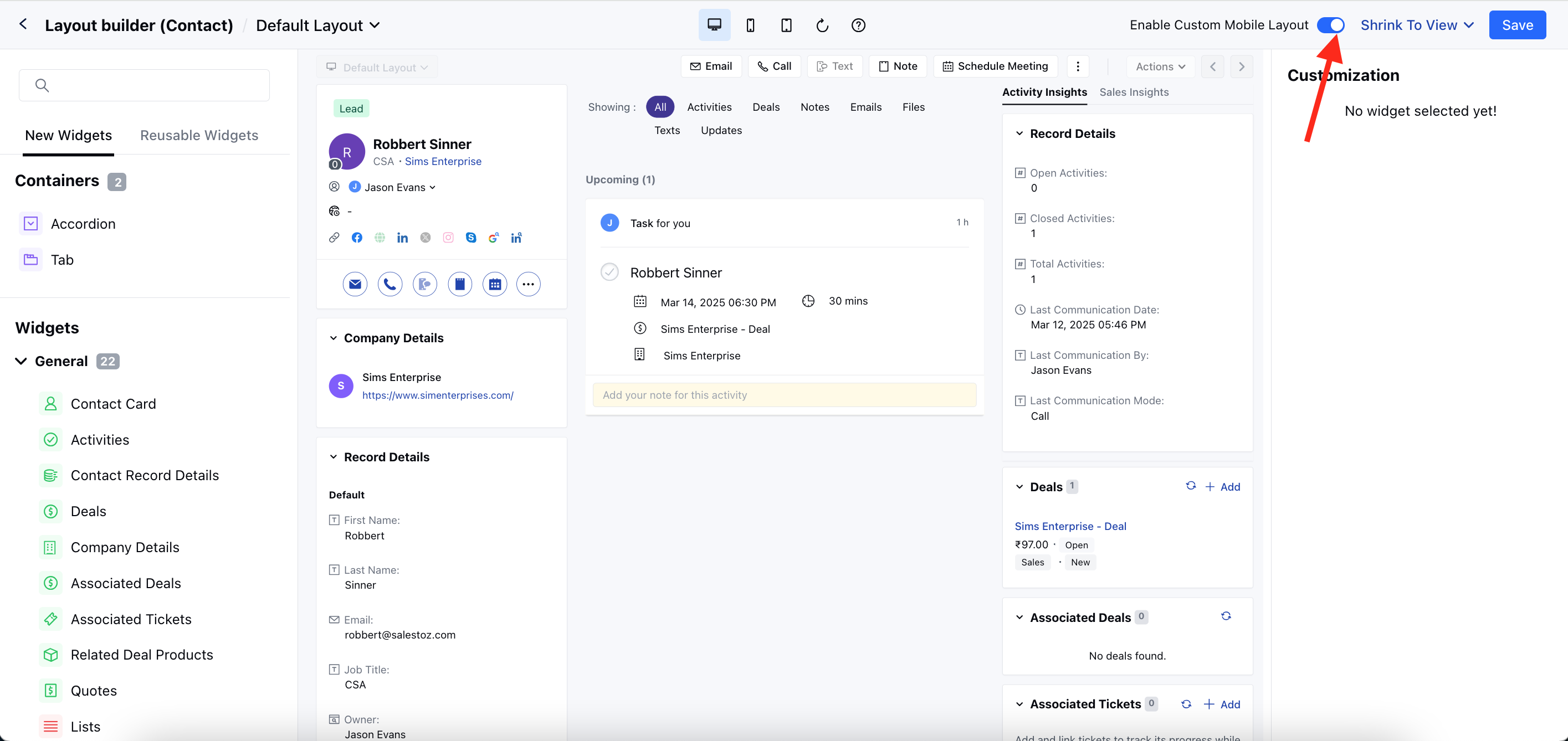Open the Default Layout title dropdown
The height and width of the screenshot is (741, 1568).
click(x=317, y=25)
